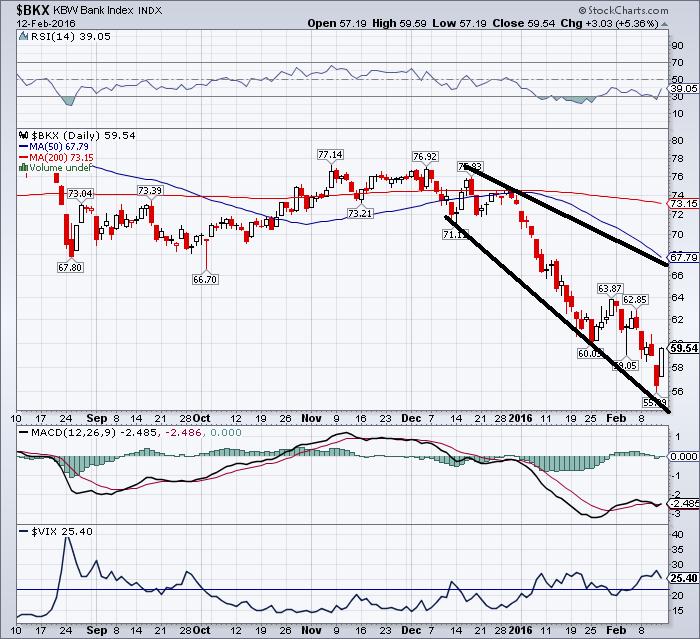Screen dimensions: 700x639
Task: Click the 73.39 price label
Action: [x=150, y=191]
